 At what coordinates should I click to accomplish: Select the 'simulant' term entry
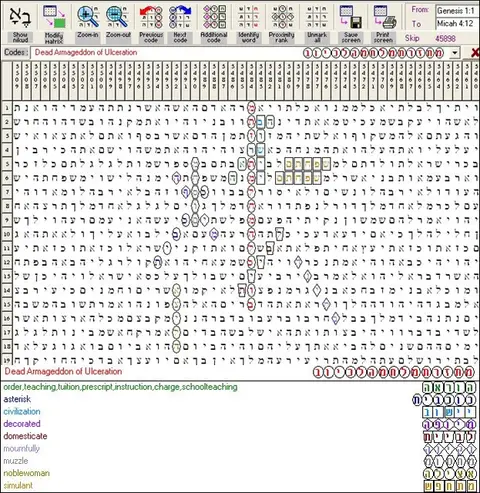point(18,485)
